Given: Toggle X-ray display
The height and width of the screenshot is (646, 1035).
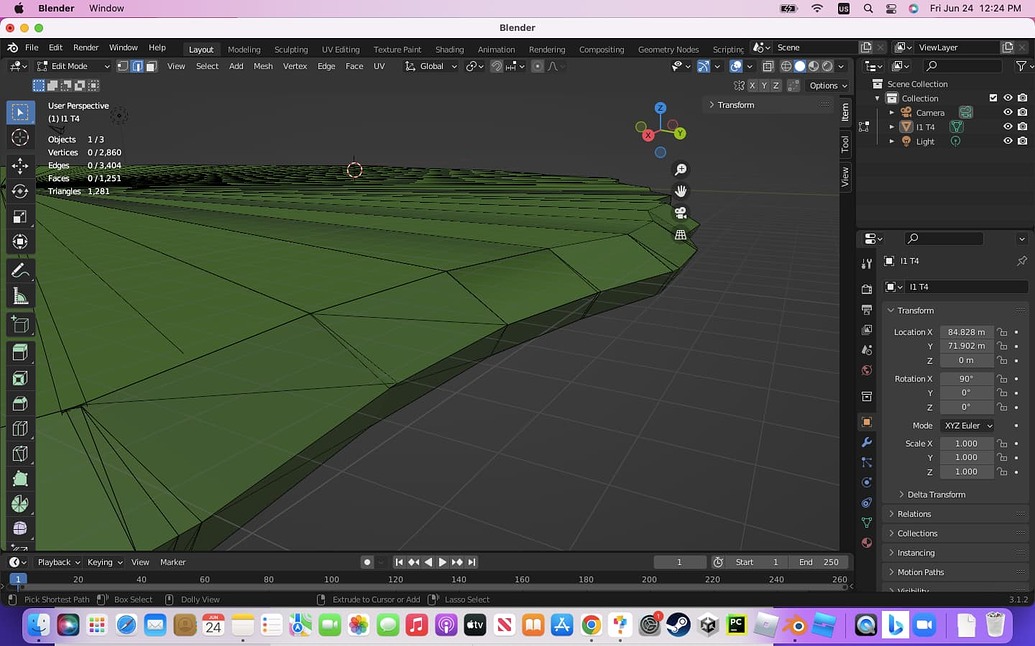Looking at the screenshot, I should [x=768, y=66].
